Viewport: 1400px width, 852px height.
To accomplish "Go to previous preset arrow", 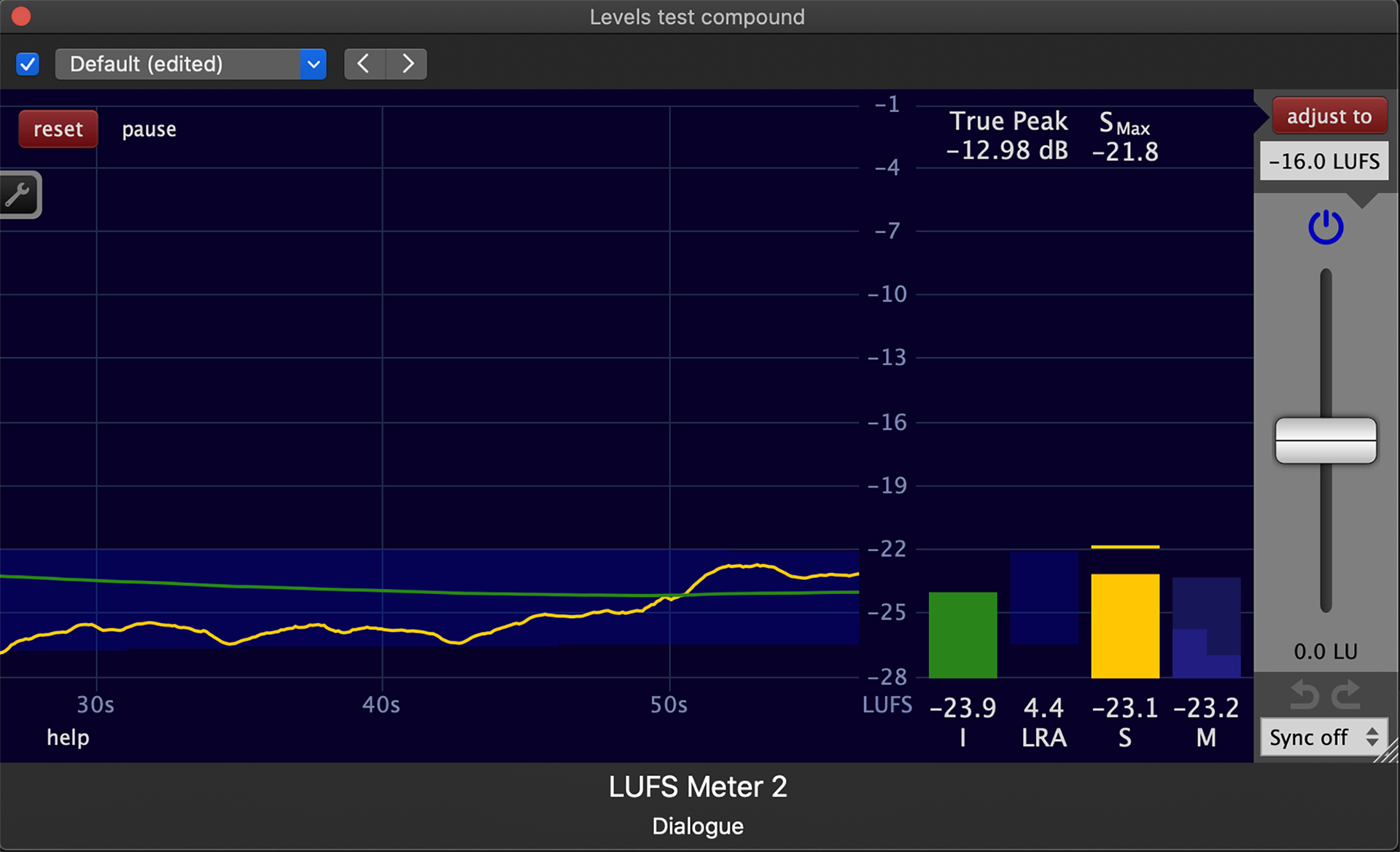I will pos(365,64).
